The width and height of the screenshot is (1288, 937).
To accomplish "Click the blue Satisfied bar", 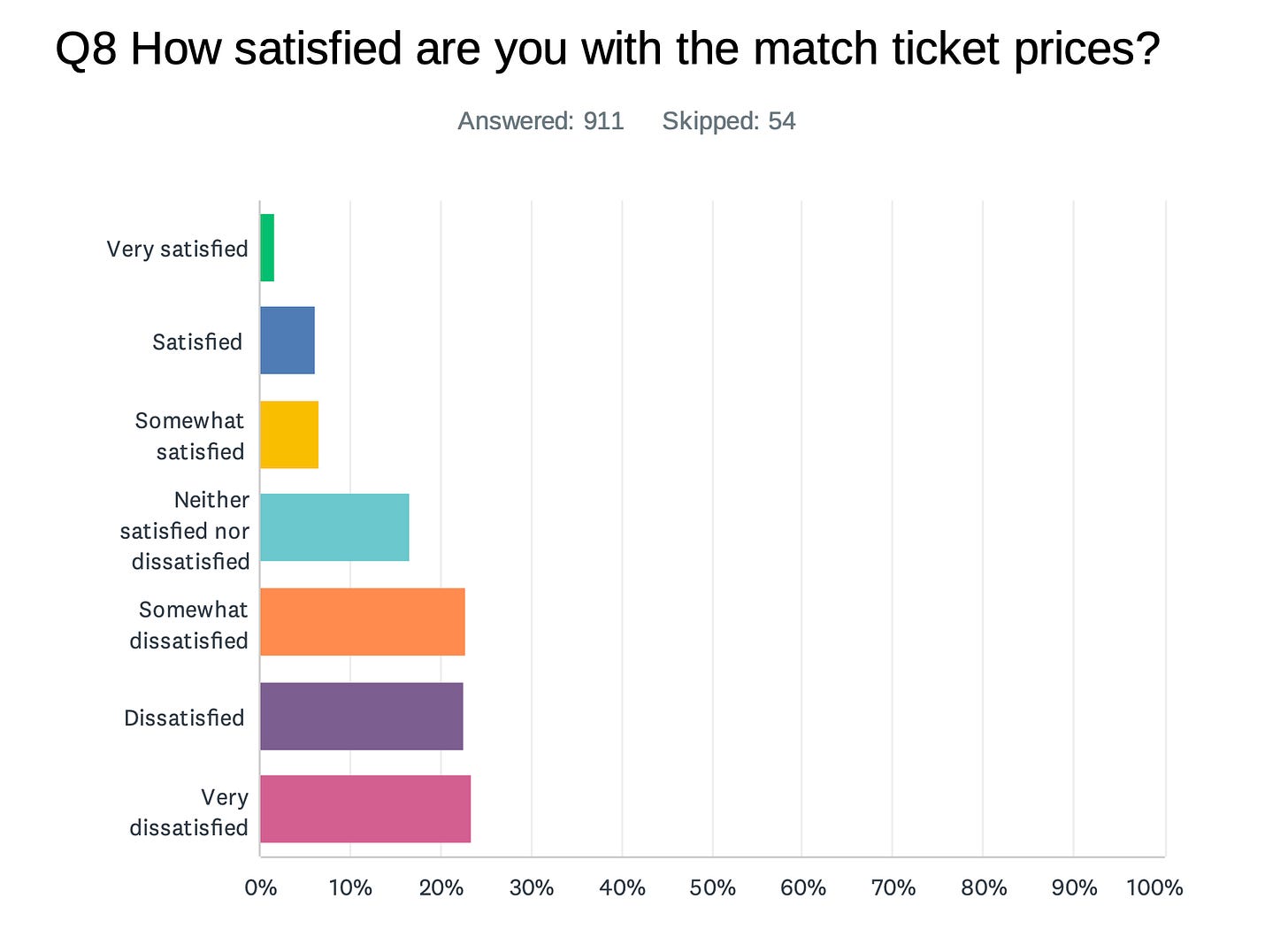I will (x=287, y=341).
